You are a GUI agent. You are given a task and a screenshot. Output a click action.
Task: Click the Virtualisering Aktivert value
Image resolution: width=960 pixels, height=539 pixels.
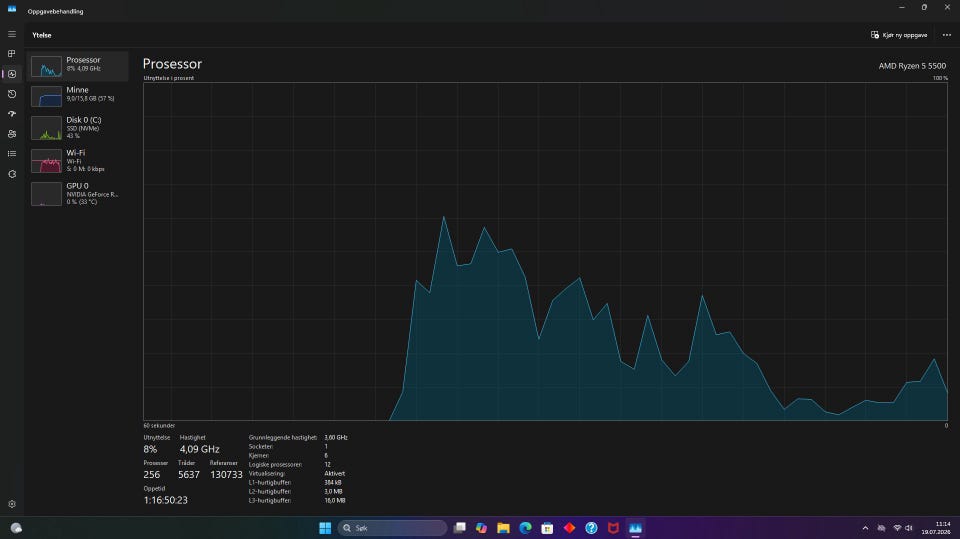coord(334,473)
